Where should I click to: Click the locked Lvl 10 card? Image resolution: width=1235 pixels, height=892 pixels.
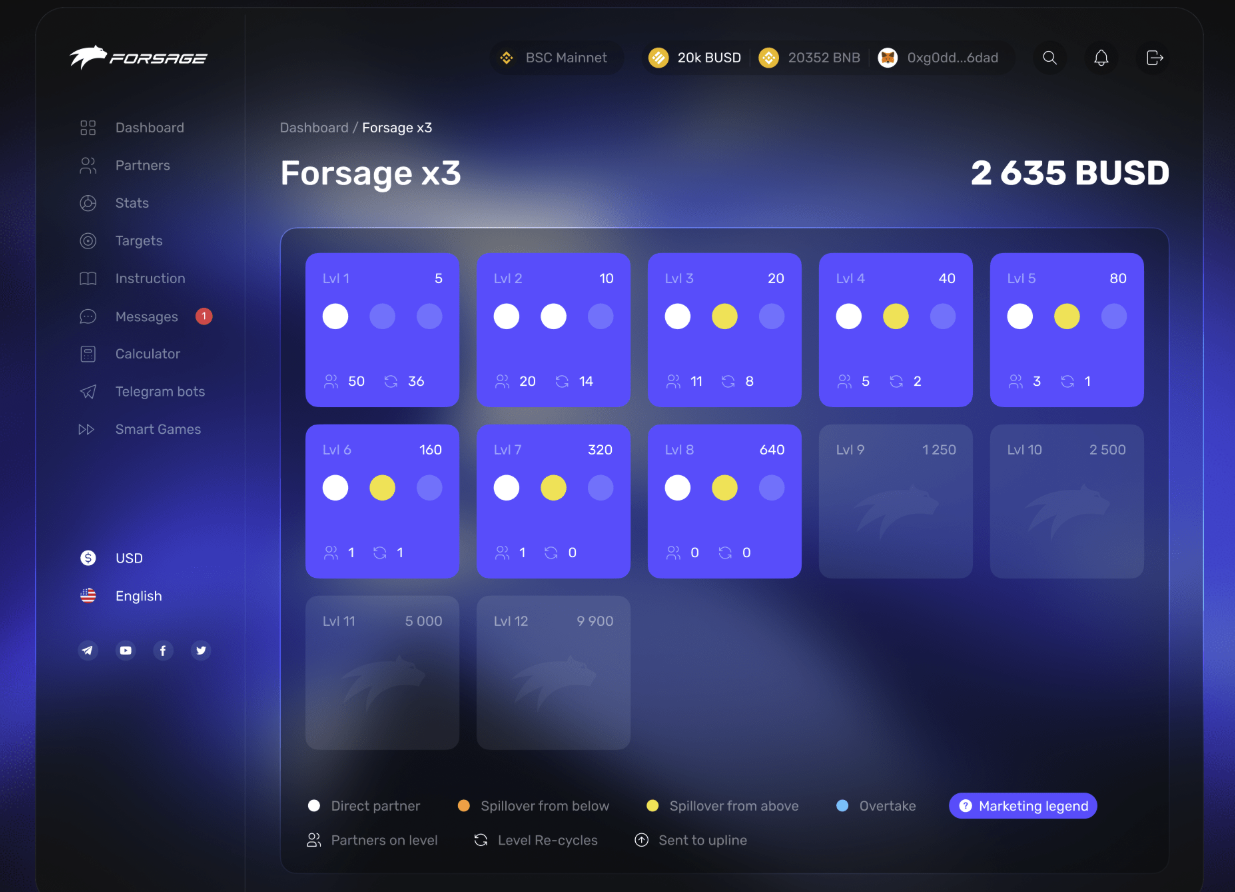tap(1067, 501)
